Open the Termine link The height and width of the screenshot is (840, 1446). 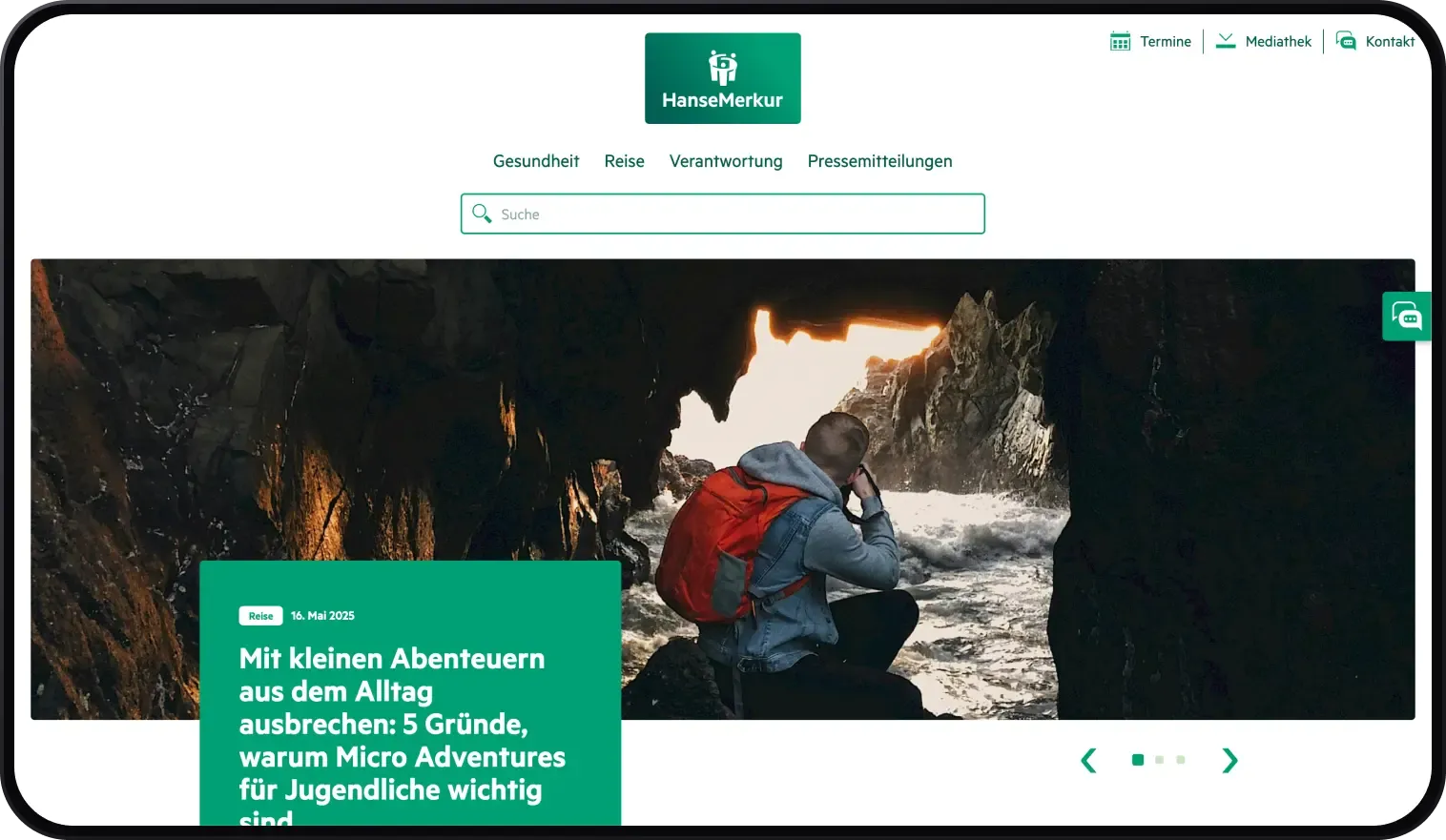click(x=1166, y=42)
